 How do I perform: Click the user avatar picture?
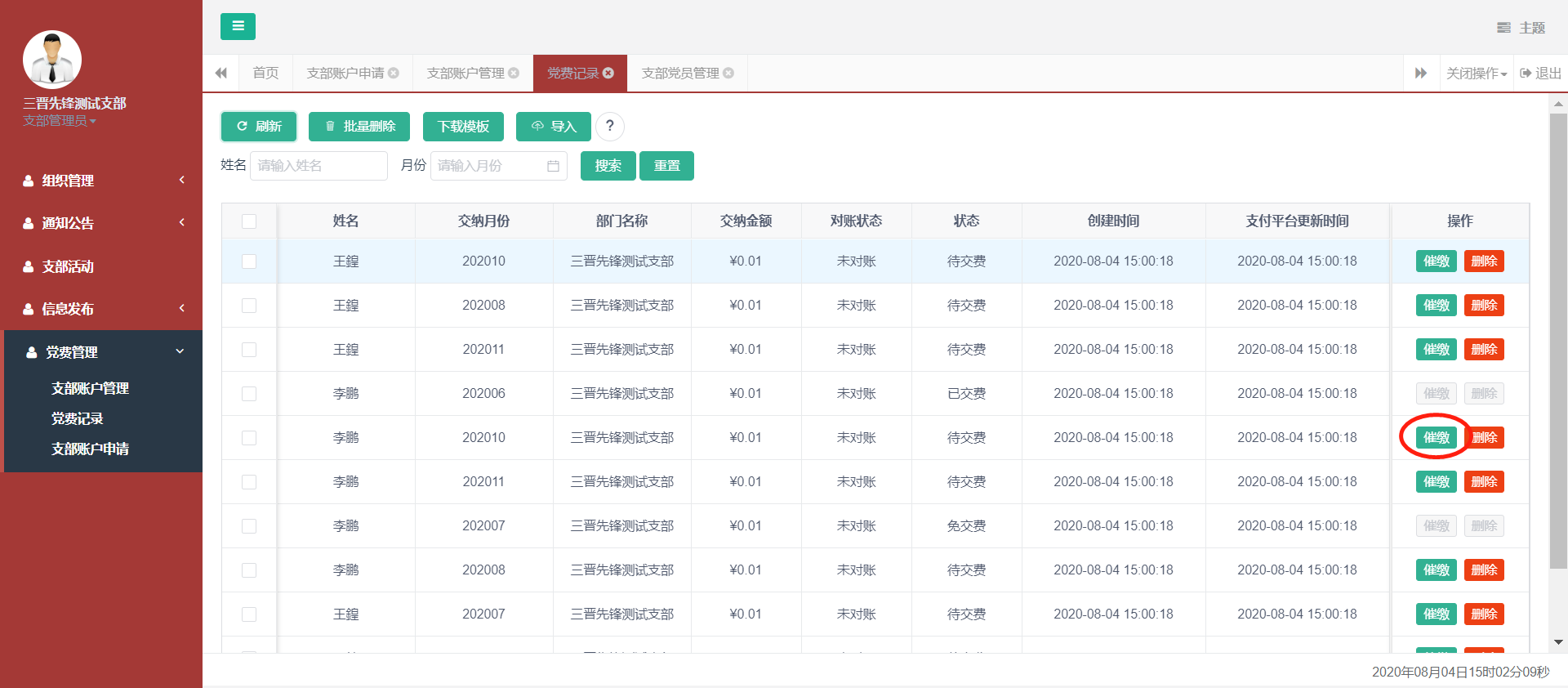52,60
